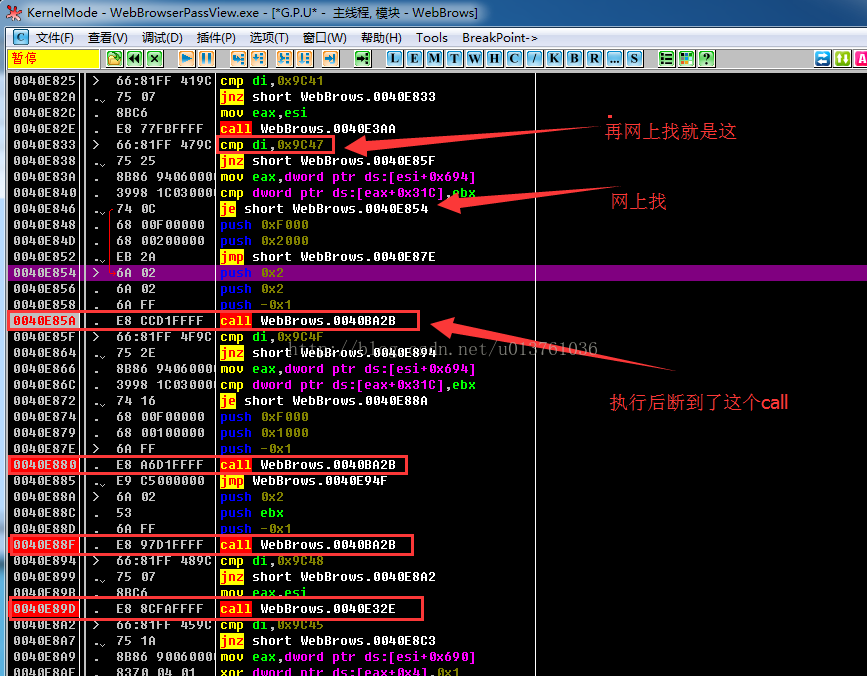Click the yellow 暂停 status field
This screenshot has width=867, height=676.
coord(54,59)
